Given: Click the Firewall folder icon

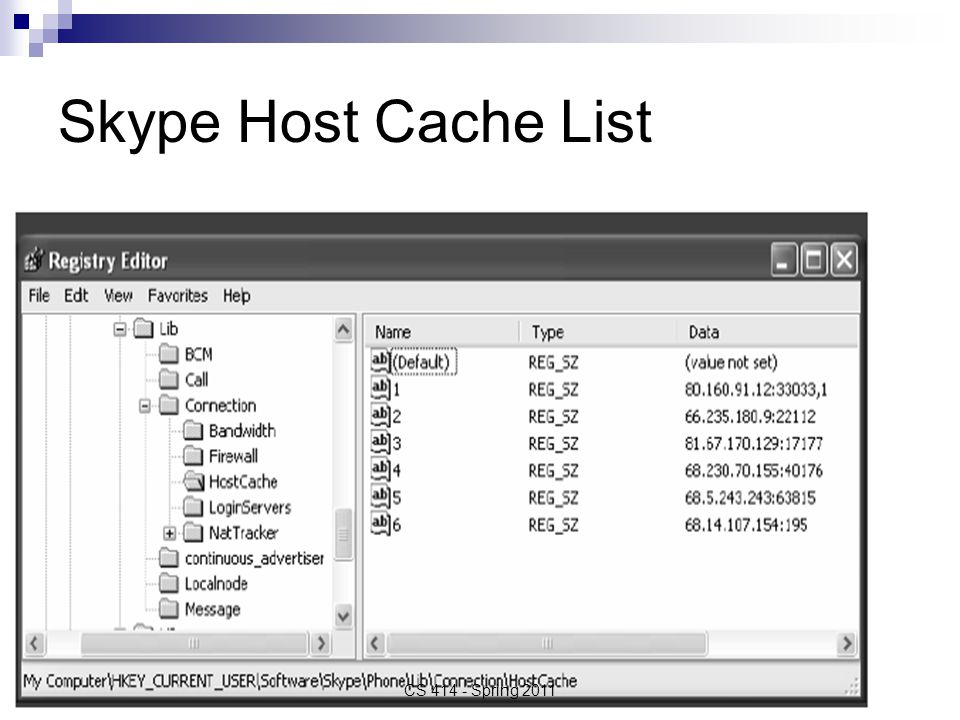Looking at the screenshot, I should 193,456.
